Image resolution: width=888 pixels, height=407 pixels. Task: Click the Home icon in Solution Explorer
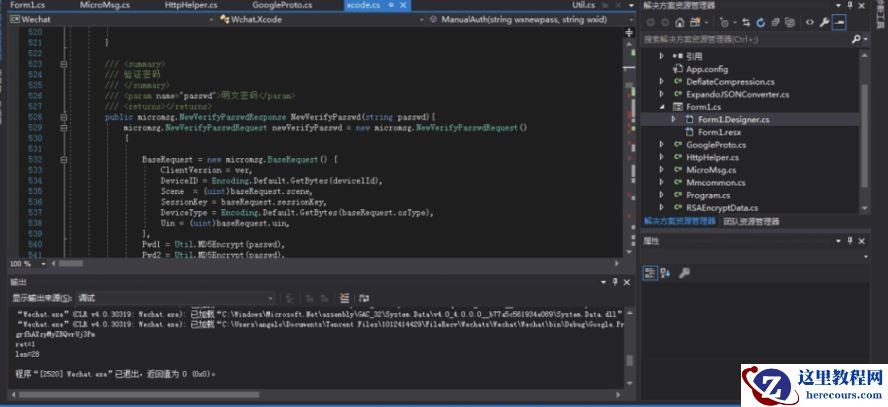tap(680, 22)
